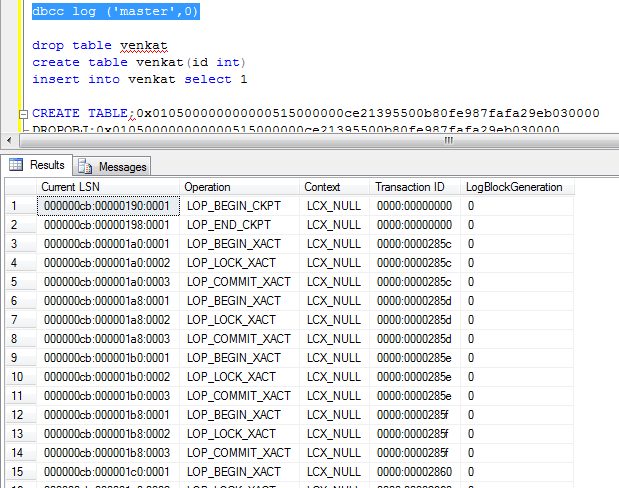
Task: Collapse the CREATE TABLE code region
Action: tap(24, 114)
